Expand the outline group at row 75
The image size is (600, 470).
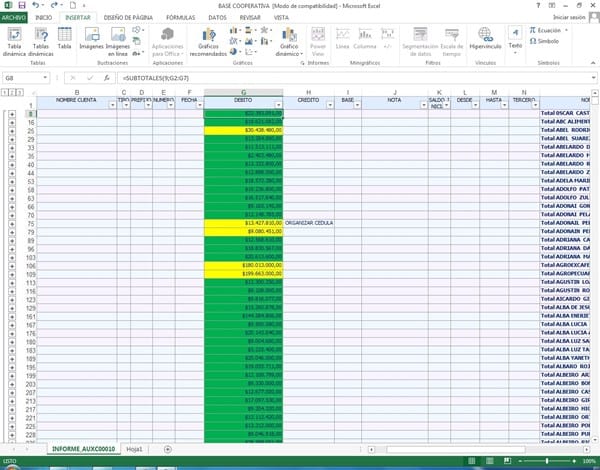tap(12, 223)
